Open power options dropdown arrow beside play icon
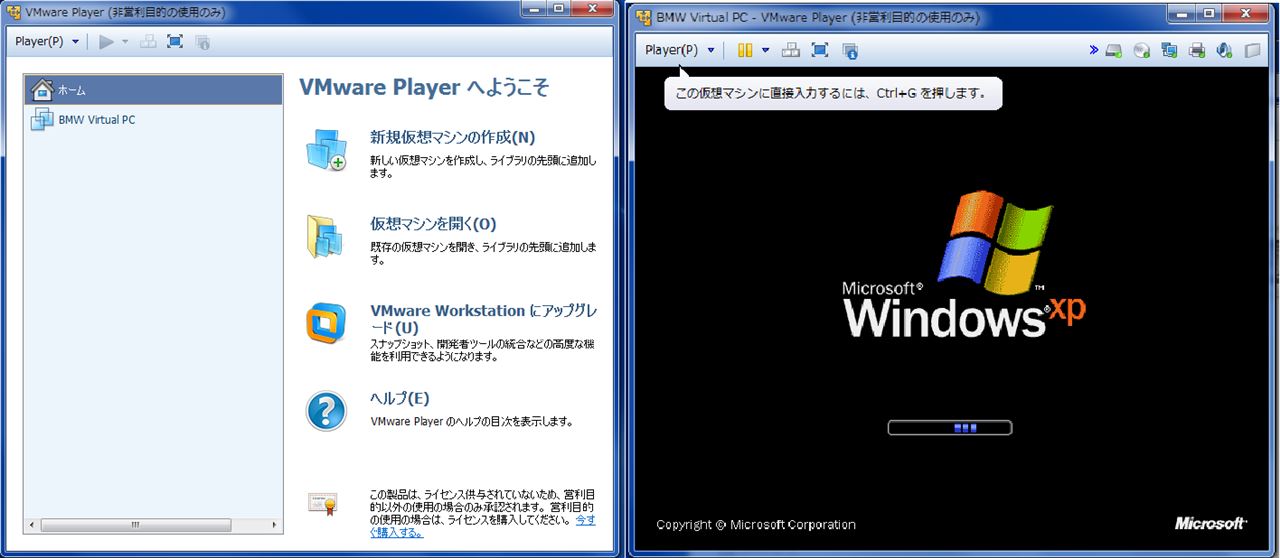The width and height of the screenshot is (1280, 558). [125, 42]
